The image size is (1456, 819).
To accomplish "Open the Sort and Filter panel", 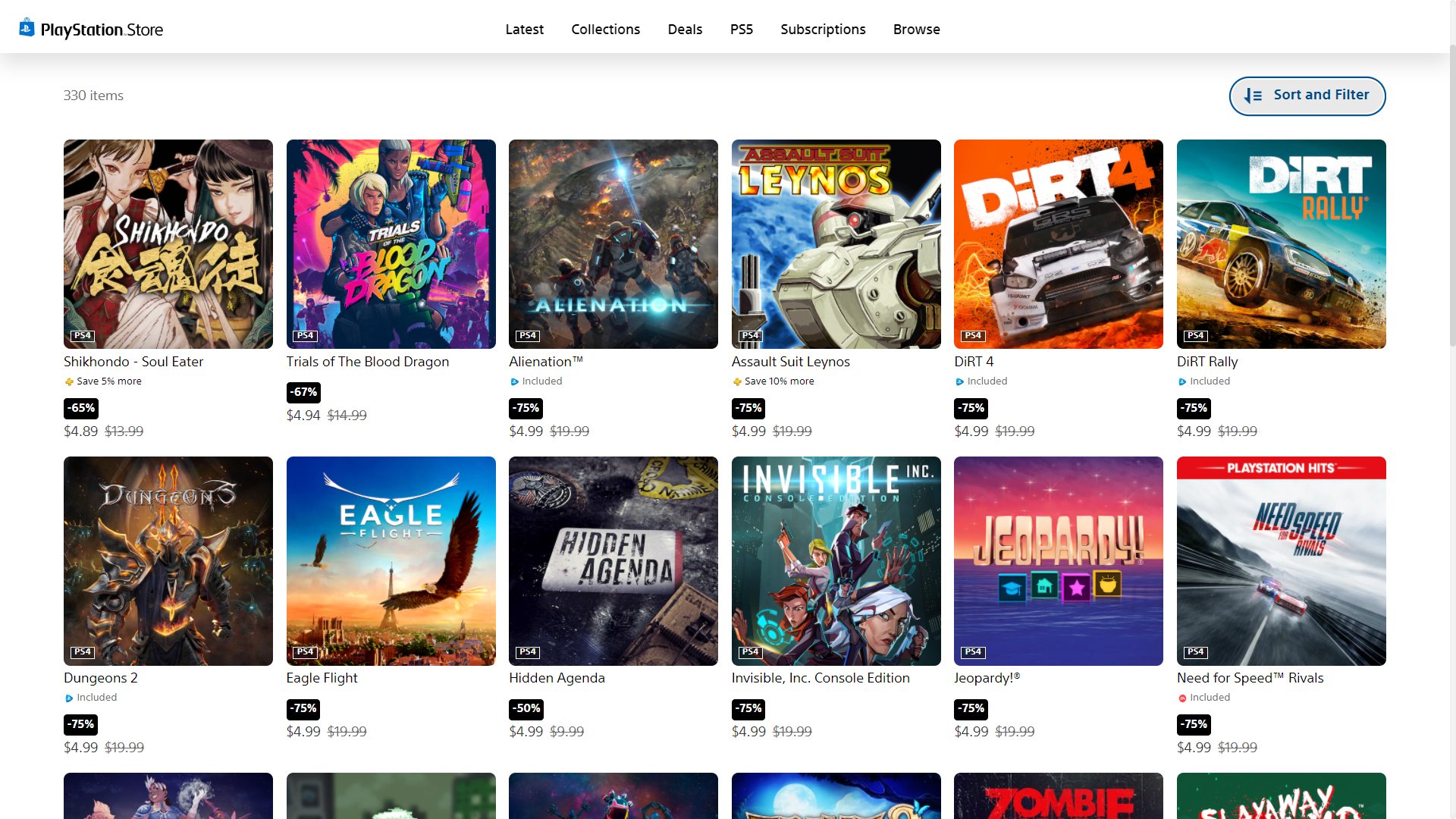I will click(1307, 96).
